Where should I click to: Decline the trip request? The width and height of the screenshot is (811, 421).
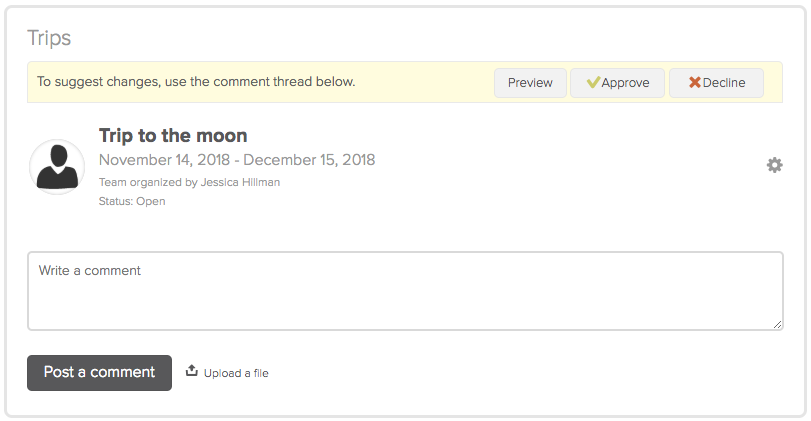click(716, 83)
